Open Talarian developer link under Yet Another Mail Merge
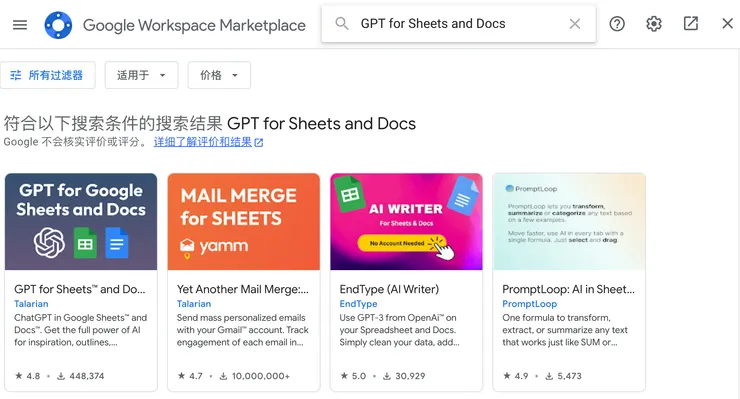740x399 pixels. 194,304
